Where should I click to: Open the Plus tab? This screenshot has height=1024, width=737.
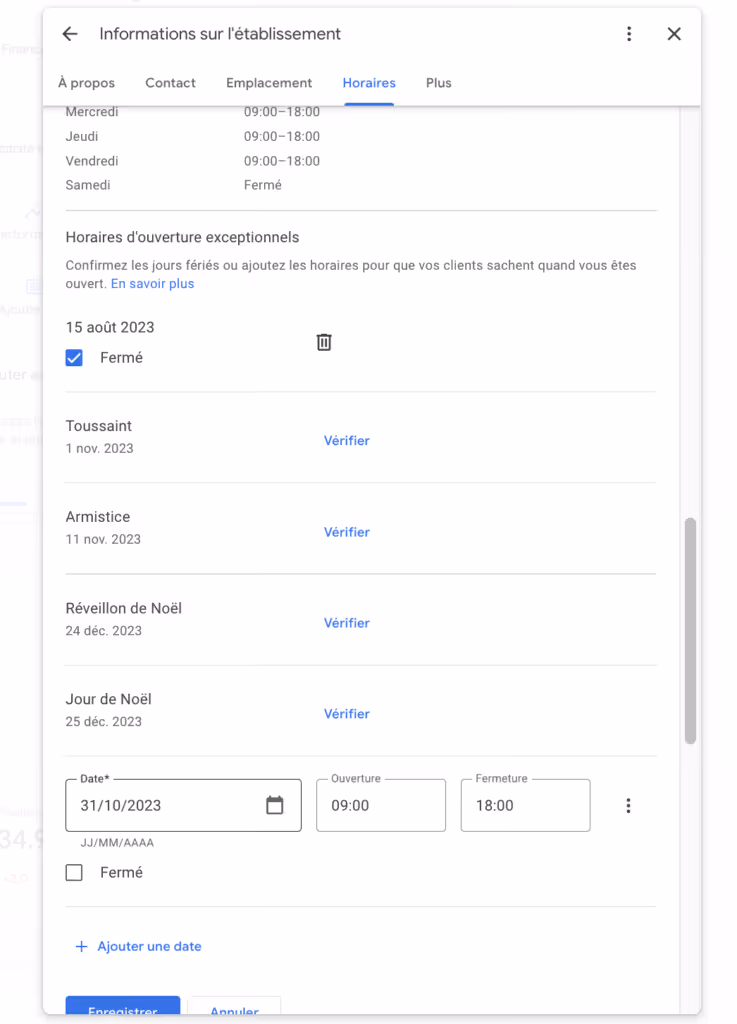439,83
